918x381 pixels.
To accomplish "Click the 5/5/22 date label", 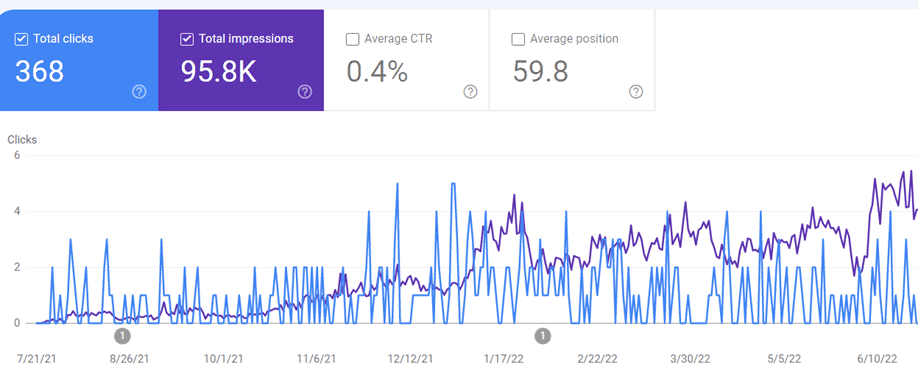I will click(784, 359).
